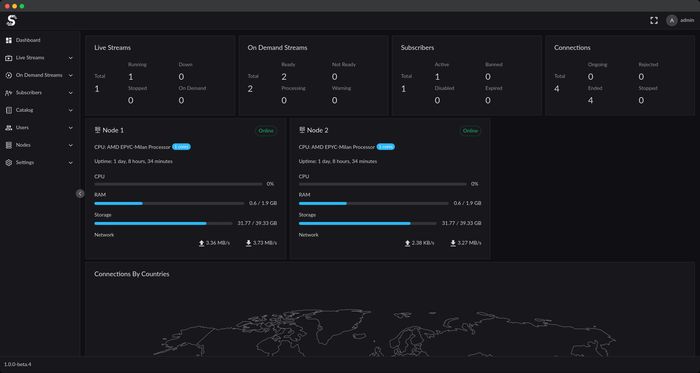Click On Demand Streams Ready count 2
Viewport: 700px width, 373px height.
(x=284, y=77)
